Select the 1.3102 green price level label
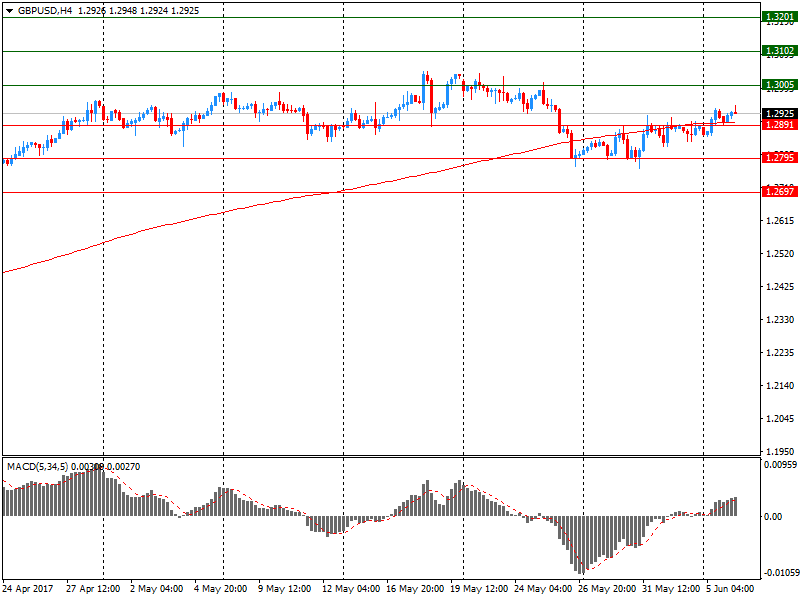 780,51
